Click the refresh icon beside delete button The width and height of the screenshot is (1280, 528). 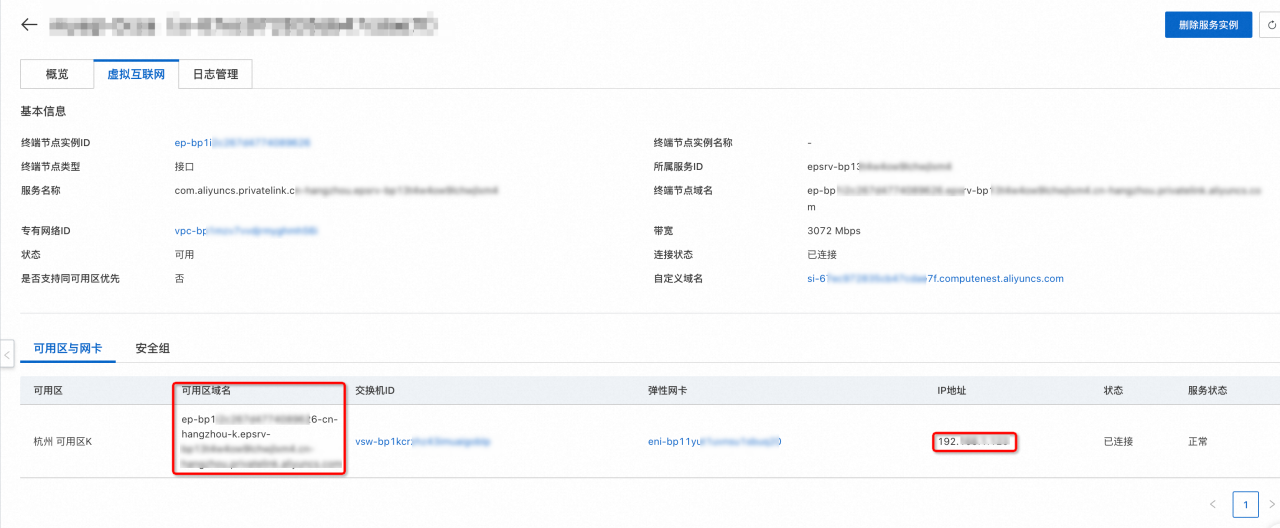1271,25
